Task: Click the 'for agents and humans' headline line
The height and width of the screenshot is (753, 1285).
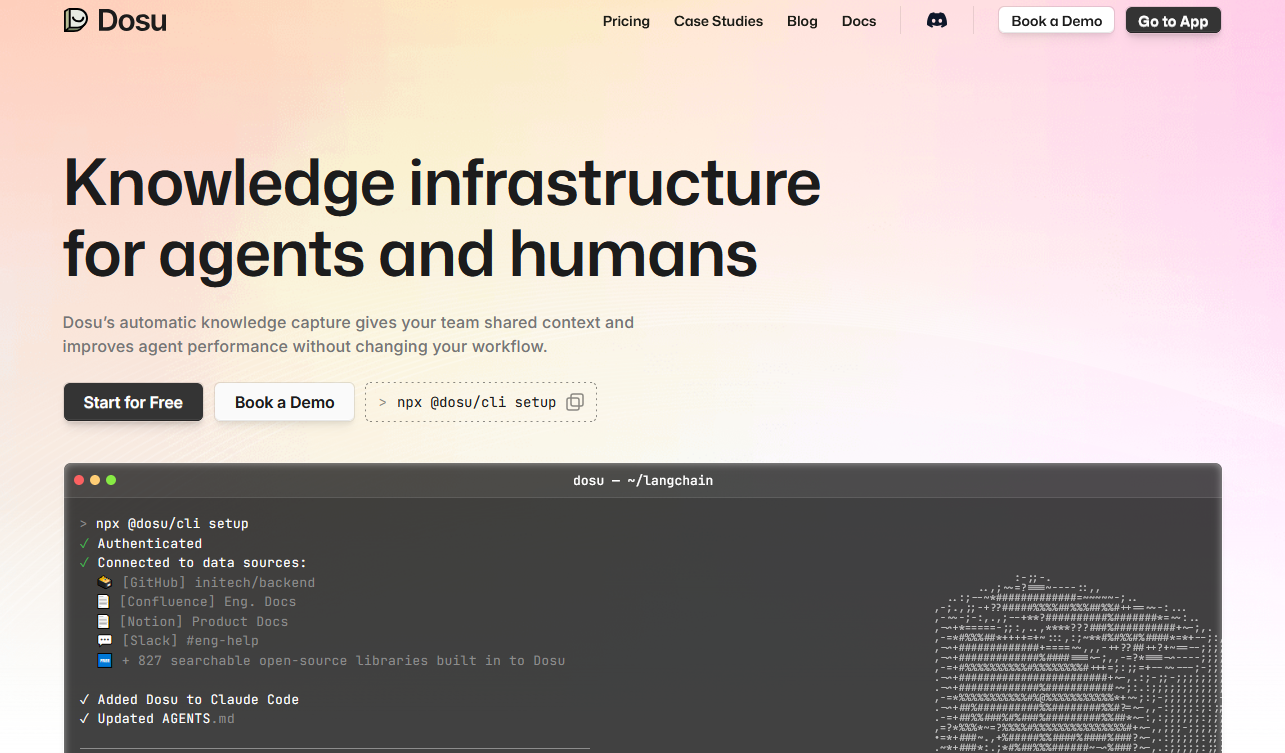Action: click(x=410, y=253)
